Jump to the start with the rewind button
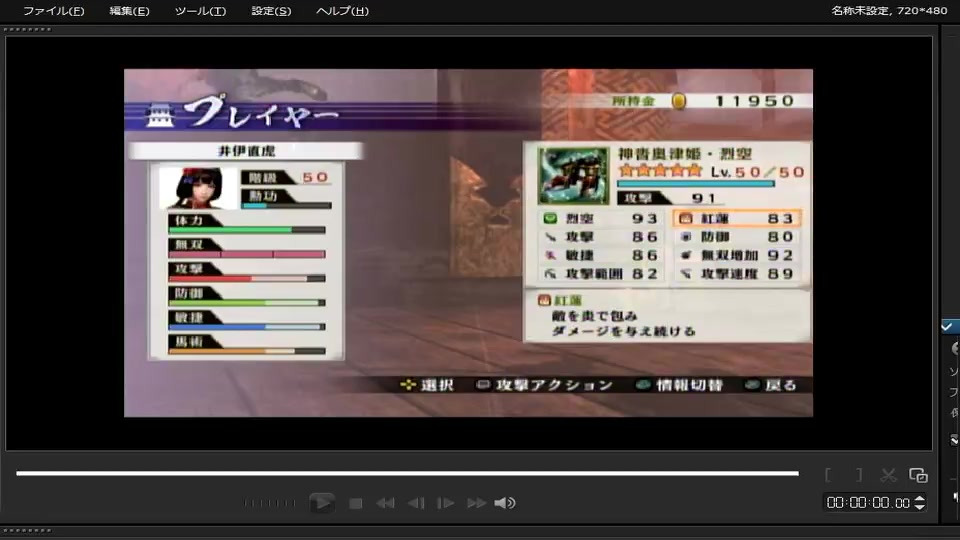This screenshot has height=540, width=960. tap(385, 503)
